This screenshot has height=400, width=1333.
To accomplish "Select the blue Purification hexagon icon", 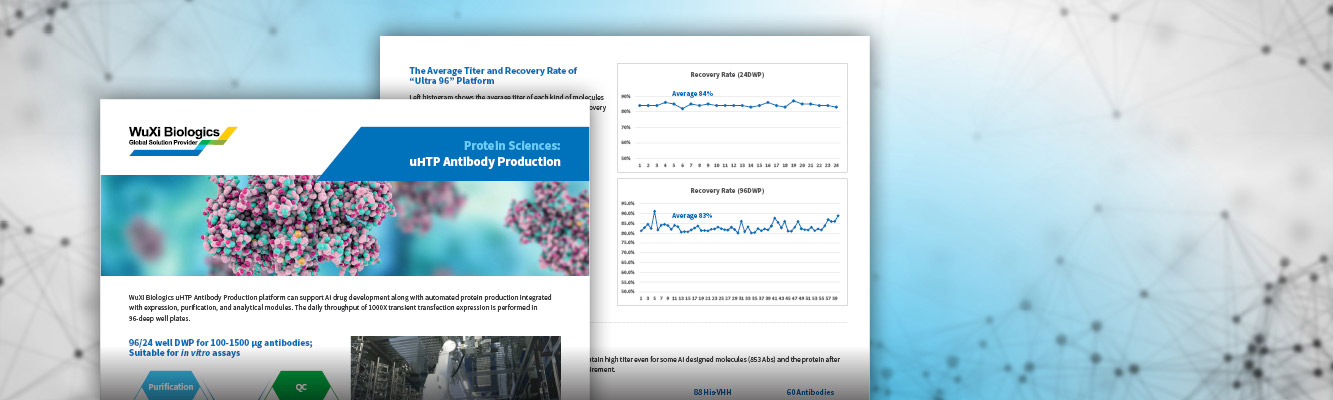I will (171, 387).
